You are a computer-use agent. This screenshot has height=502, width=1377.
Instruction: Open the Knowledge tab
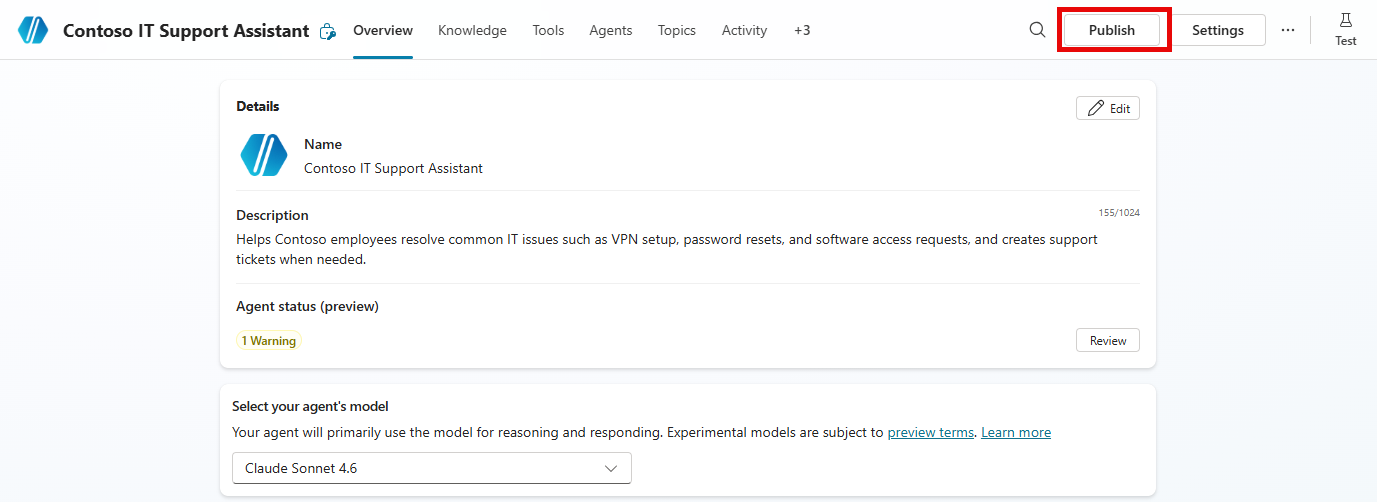point(472,30)
